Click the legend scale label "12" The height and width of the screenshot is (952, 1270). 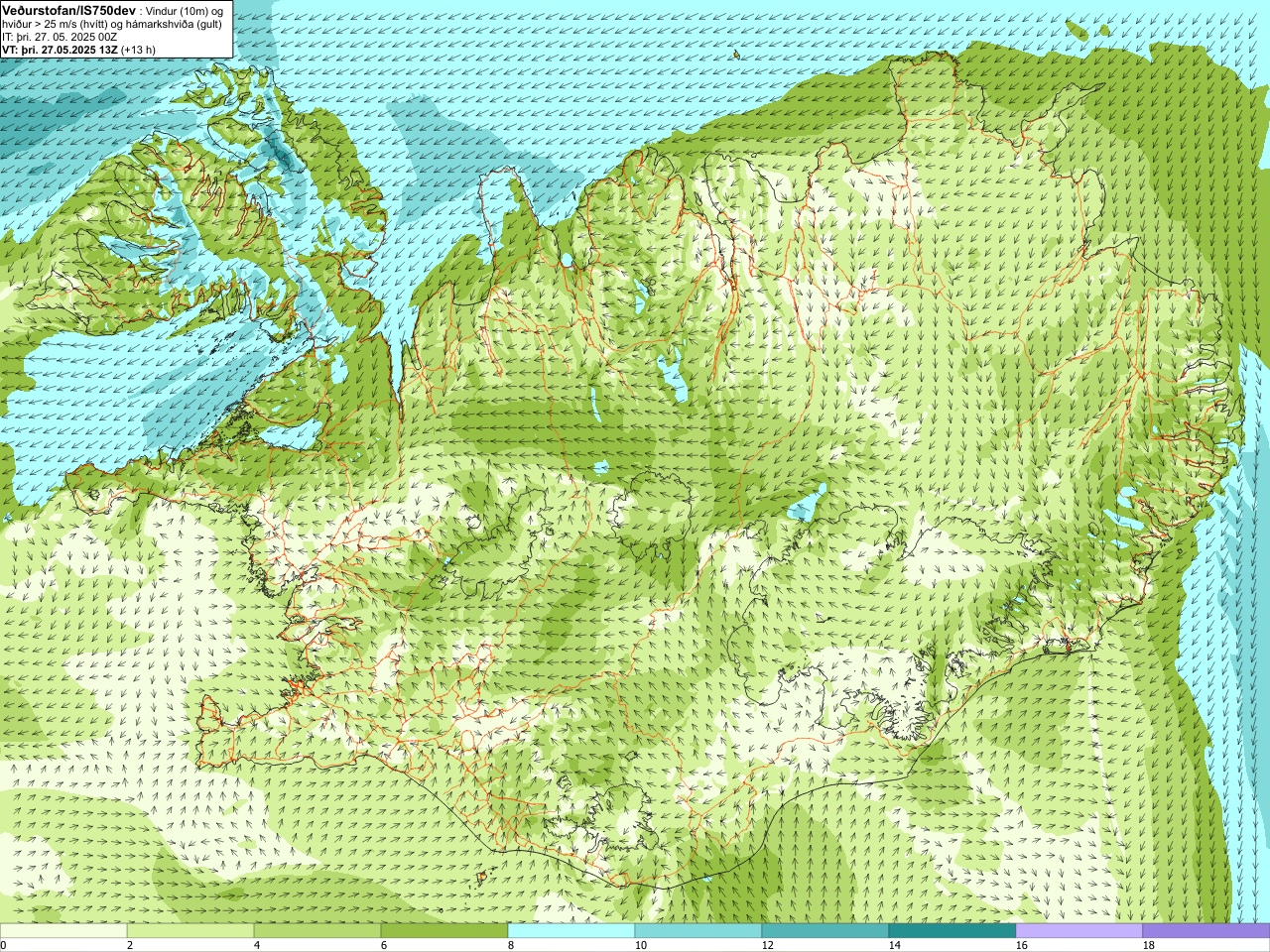[x=768, y=945]
